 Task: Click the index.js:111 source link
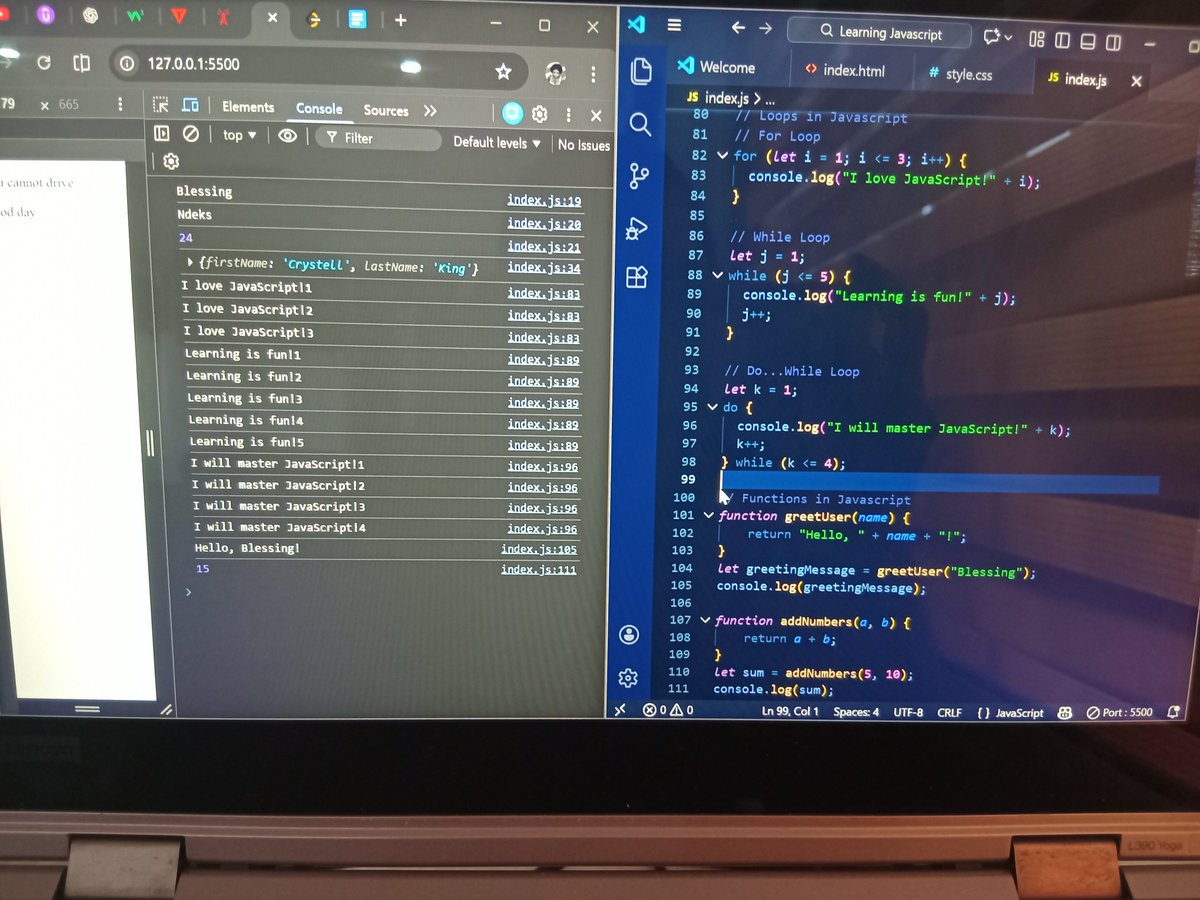coord(539,570)
